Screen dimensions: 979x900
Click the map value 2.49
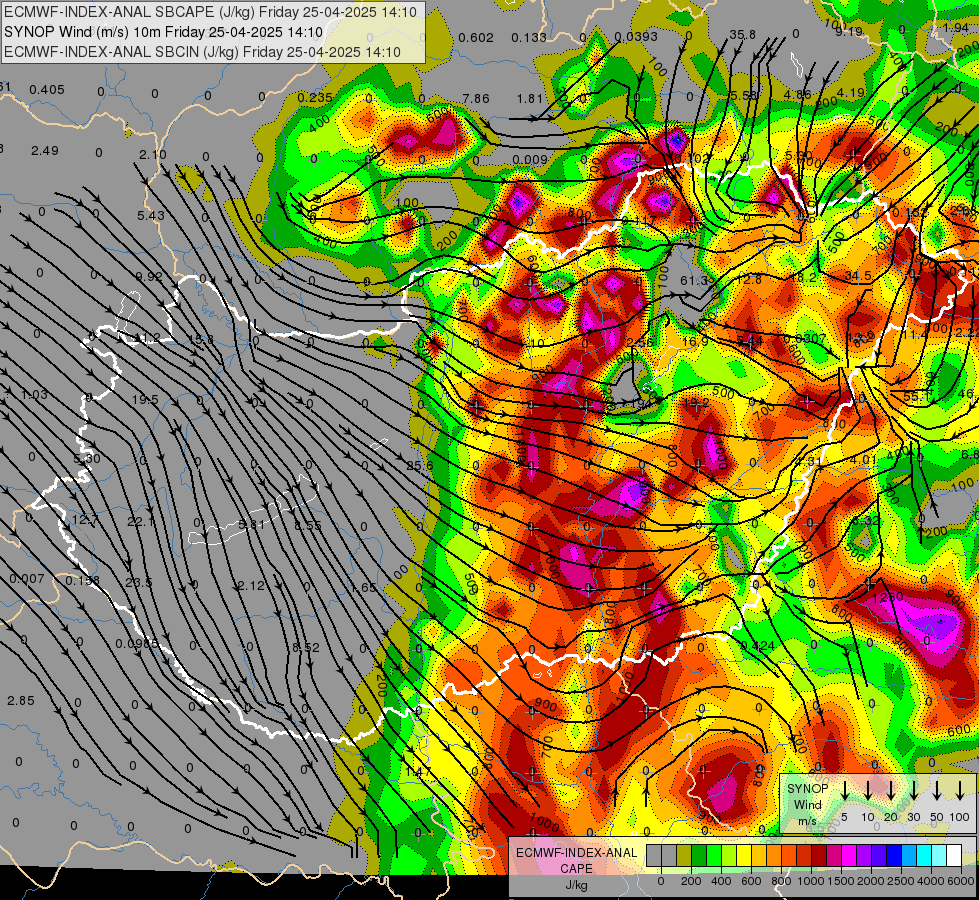point(45,151)
